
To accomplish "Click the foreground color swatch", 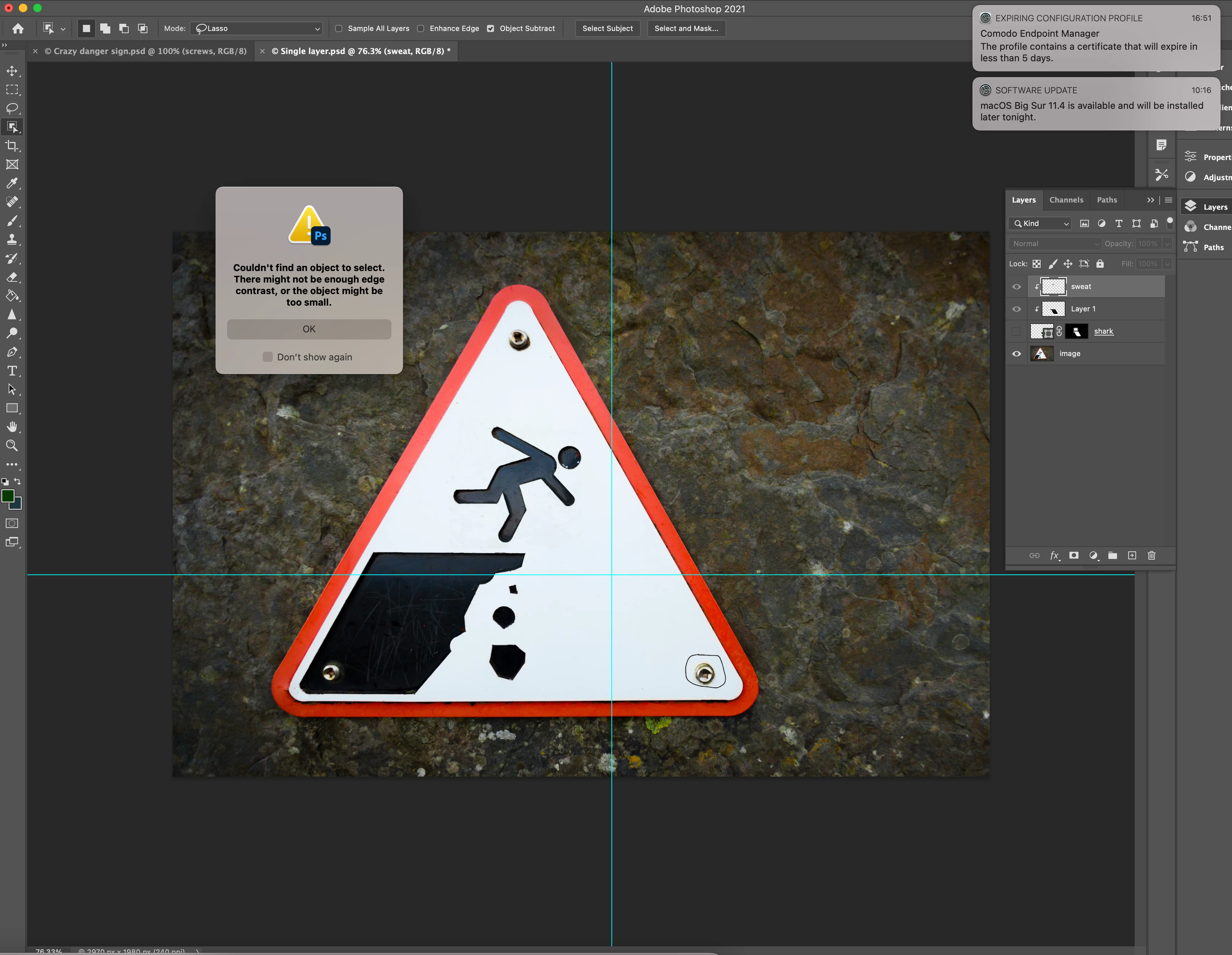I will [8, 496].
